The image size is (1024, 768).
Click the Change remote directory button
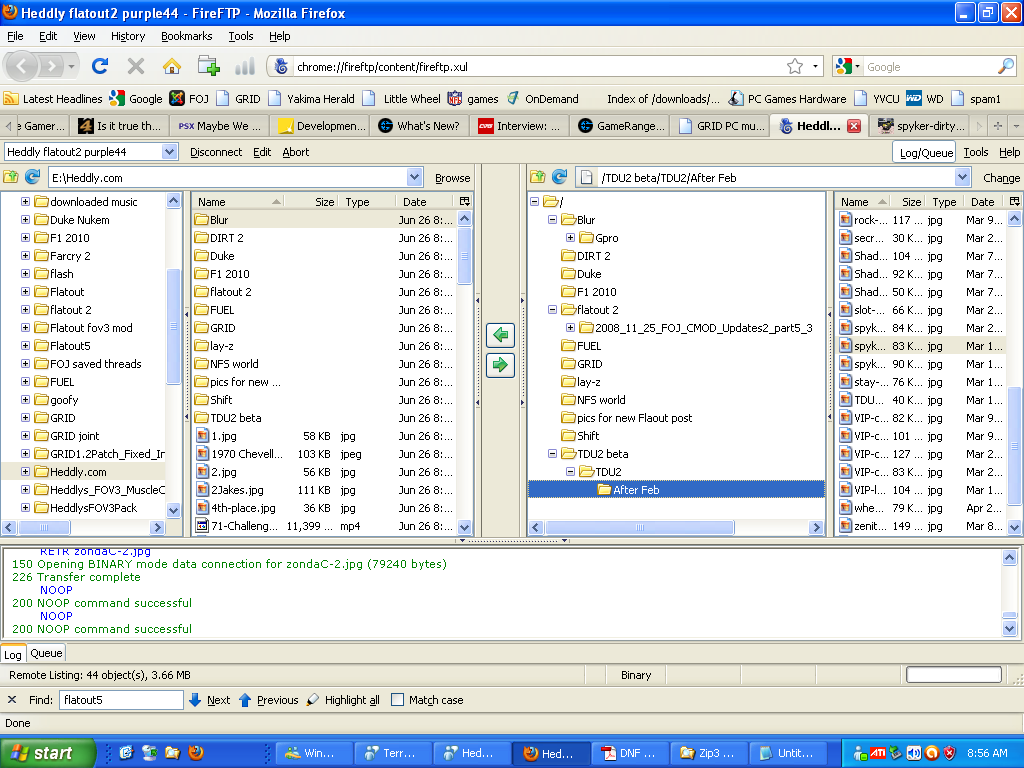1001,178
